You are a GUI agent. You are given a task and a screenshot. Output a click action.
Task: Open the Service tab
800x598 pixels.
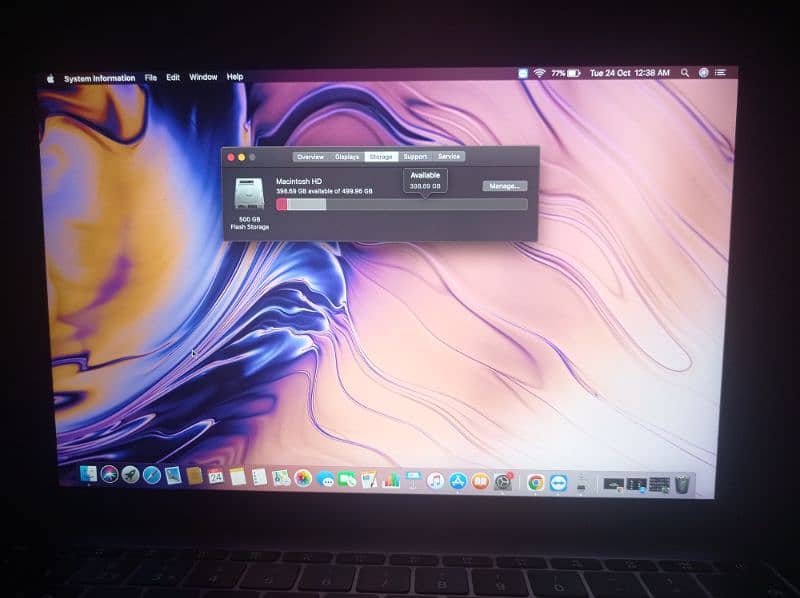[449, 157]
